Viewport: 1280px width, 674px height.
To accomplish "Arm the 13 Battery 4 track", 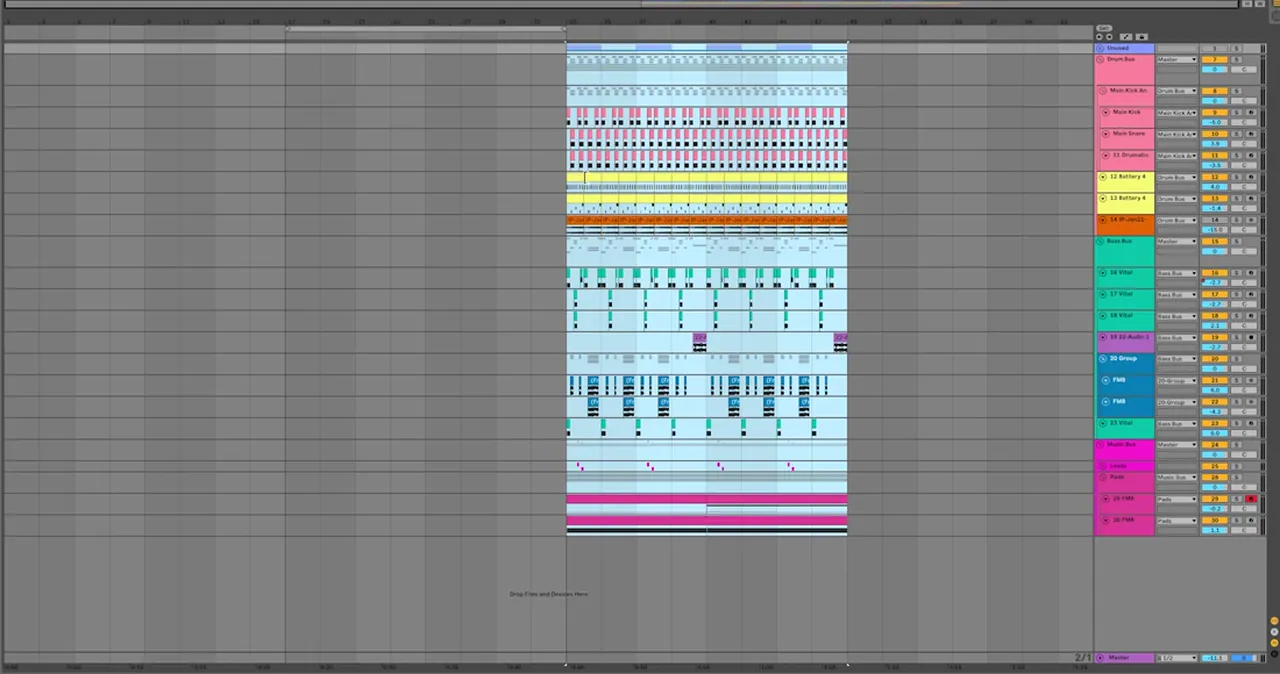I will pos(1251,198).
